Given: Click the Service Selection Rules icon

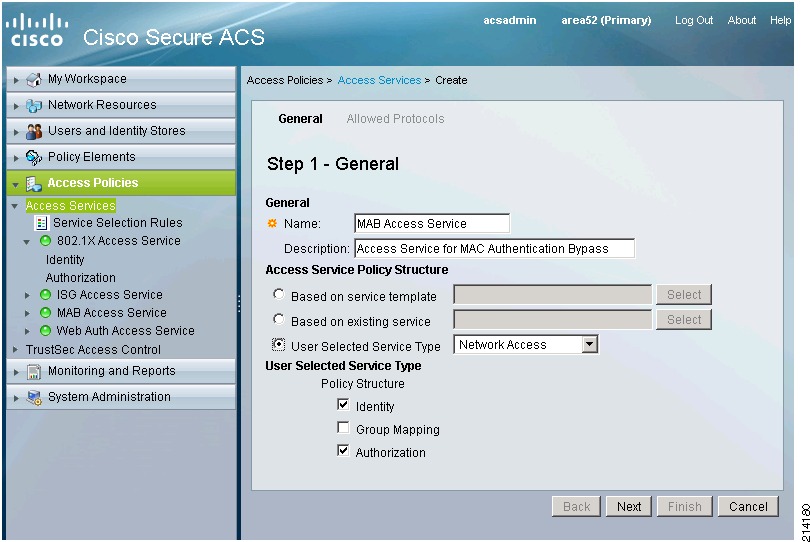Looking at the screenshot, I should [41, 223].
